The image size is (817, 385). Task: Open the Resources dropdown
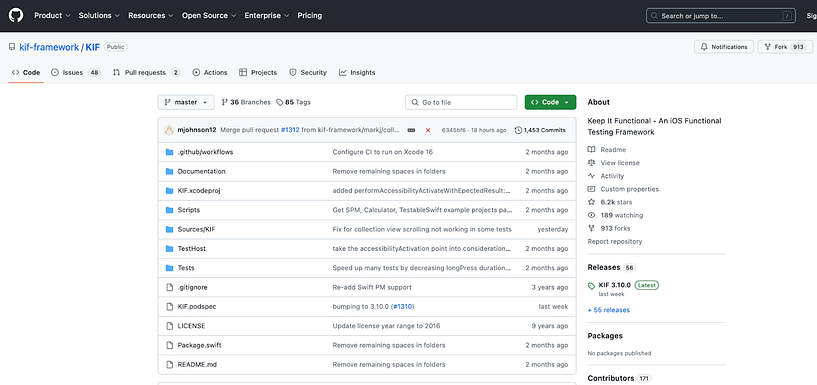click(151, 16)
